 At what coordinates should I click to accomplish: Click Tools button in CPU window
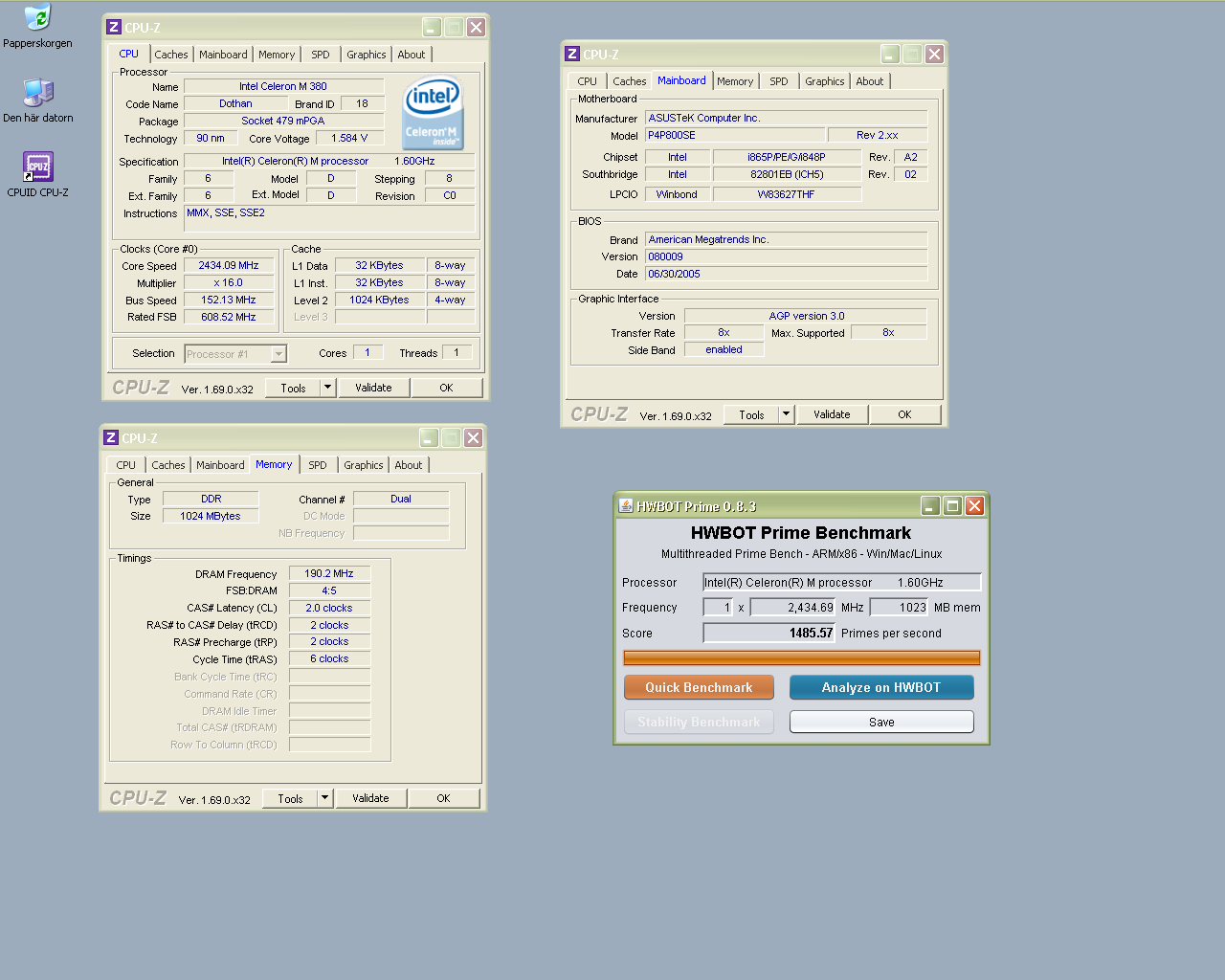click(x=293, y=388)
